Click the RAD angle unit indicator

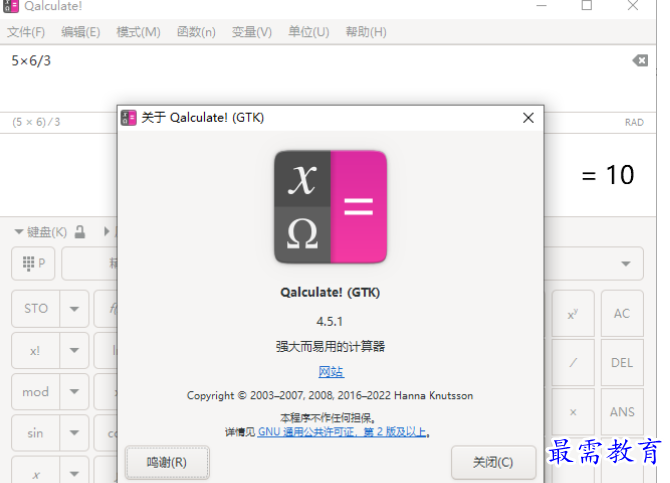634,123
